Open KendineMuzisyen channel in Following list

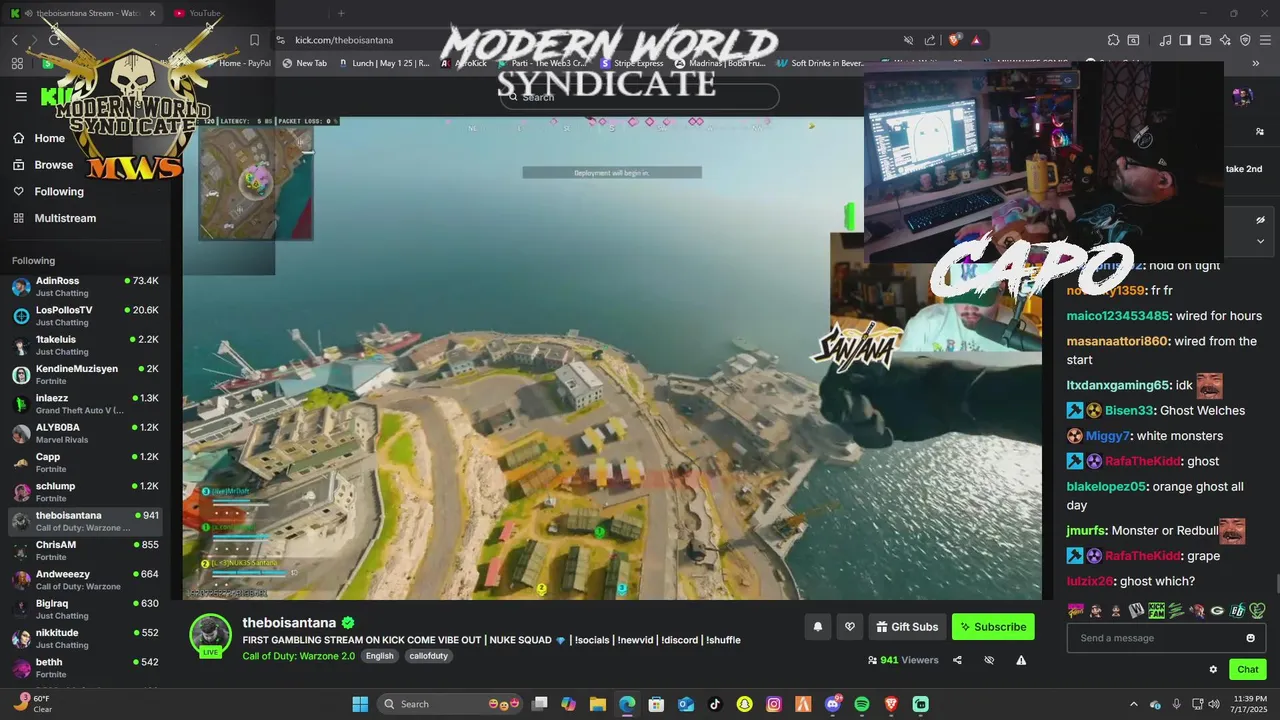click(86, 375)
